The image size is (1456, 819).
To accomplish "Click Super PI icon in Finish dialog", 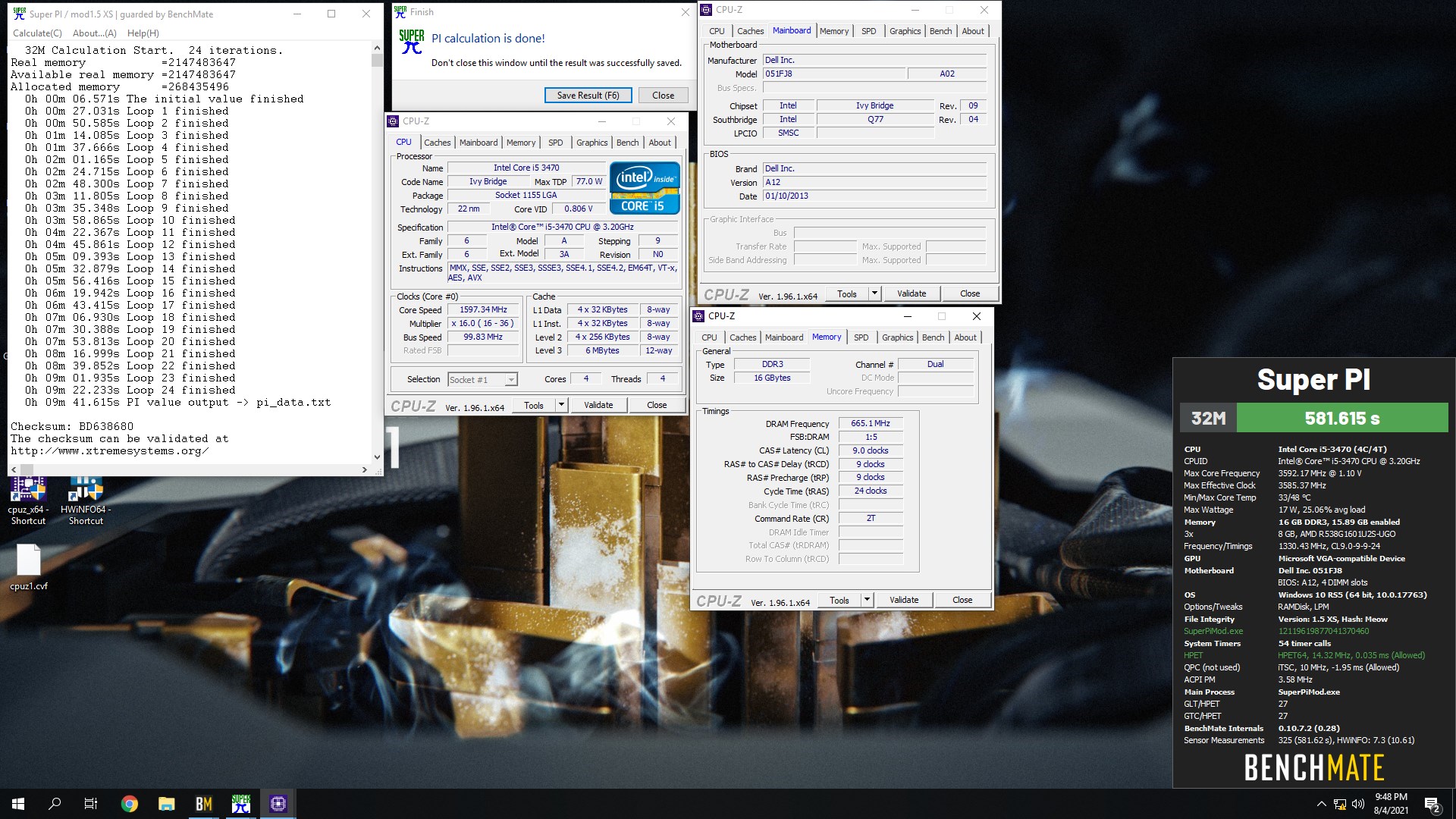I will tap(412, 42).
